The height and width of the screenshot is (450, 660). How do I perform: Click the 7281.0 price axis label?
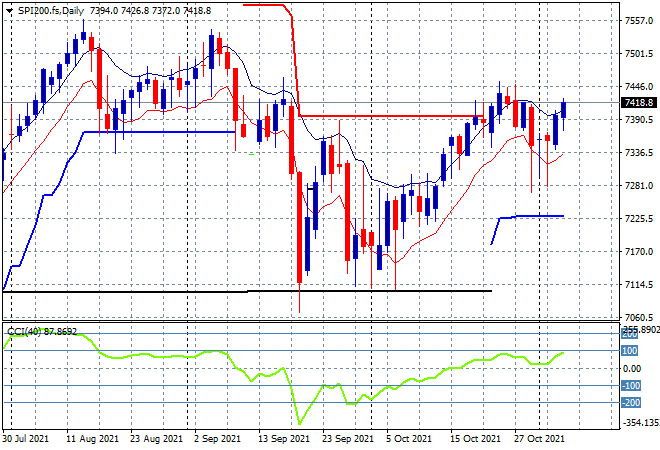tap(639, 186)
